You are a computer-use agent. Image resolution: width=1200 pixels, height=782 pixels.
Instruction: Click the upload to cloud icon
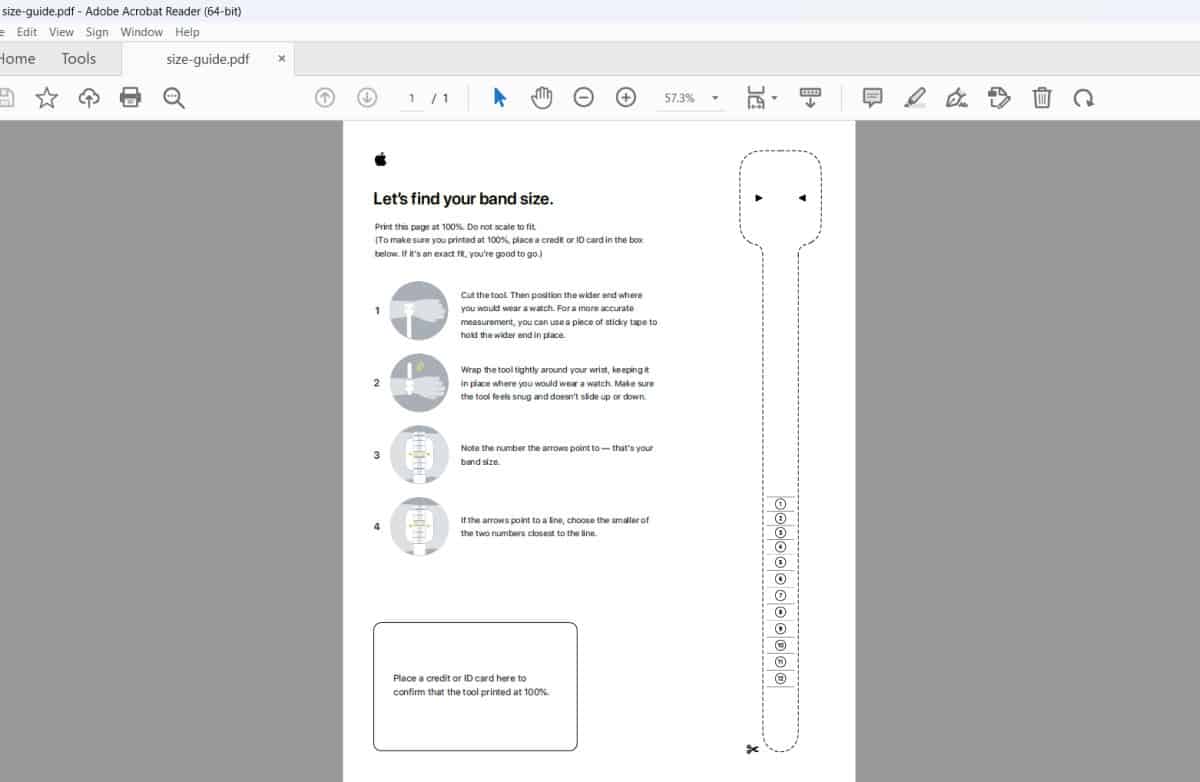pos(89,98)
